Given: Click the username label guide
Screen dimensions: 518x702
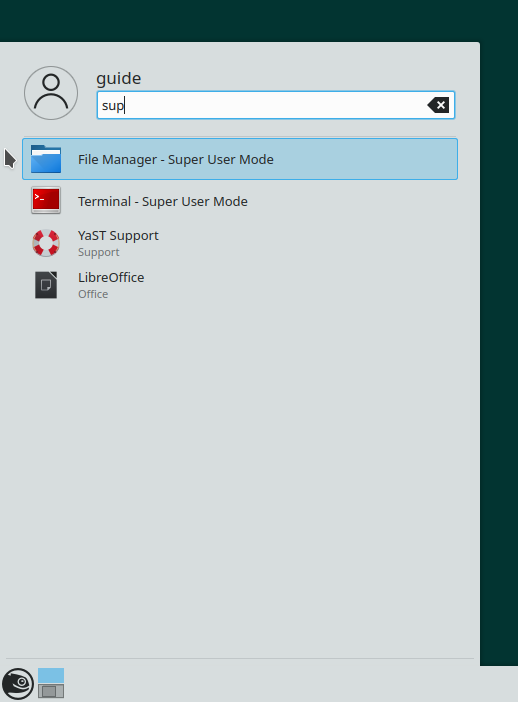Looking at the screenshot, I should [x=119, y=78].
